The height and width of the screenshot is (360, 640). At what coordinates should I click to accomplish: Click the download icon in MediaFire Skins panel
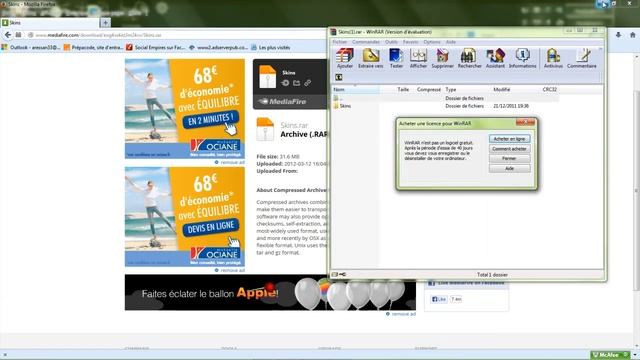(285, 83)
